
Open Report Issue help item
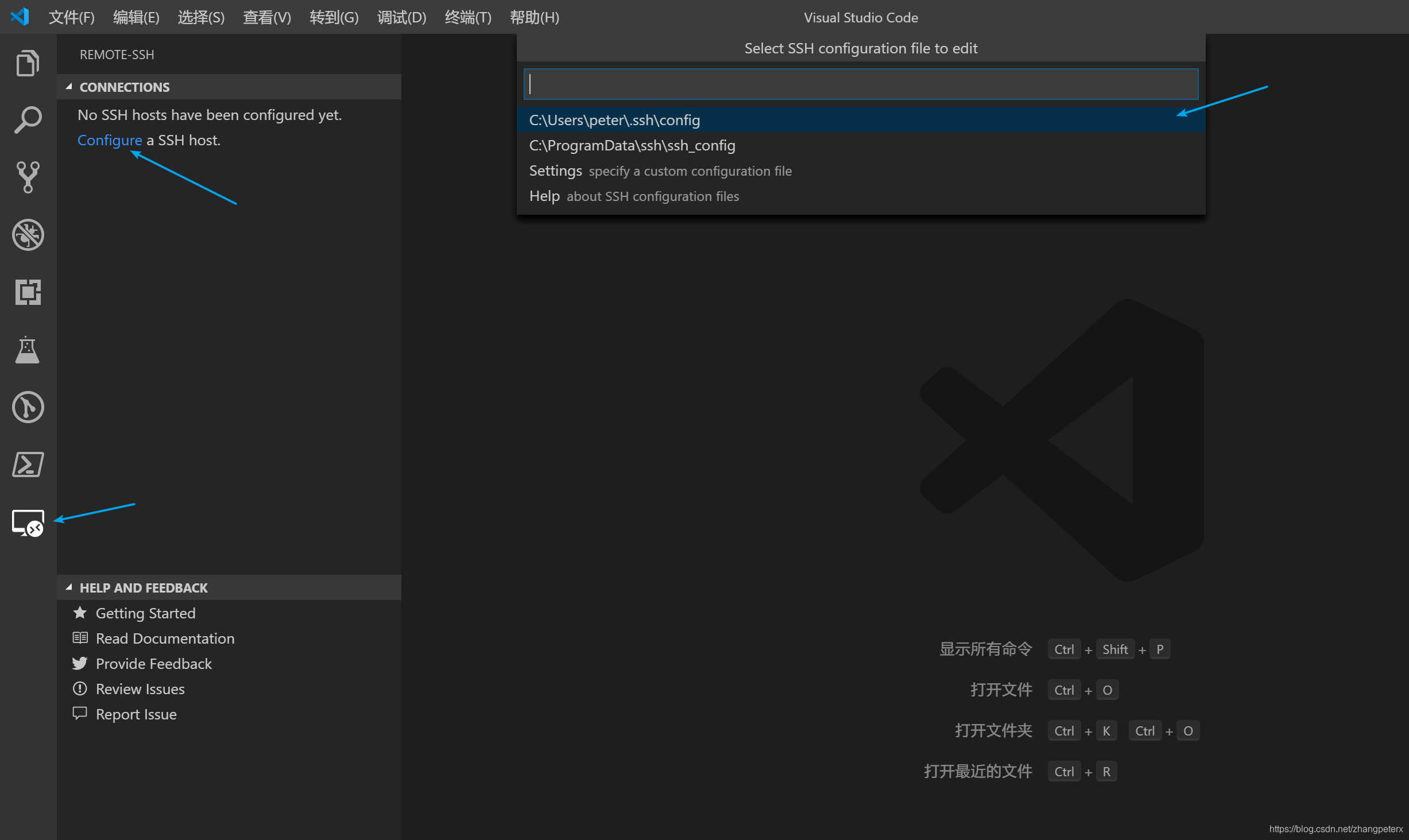pyautogui.click(x=136, y=714)
